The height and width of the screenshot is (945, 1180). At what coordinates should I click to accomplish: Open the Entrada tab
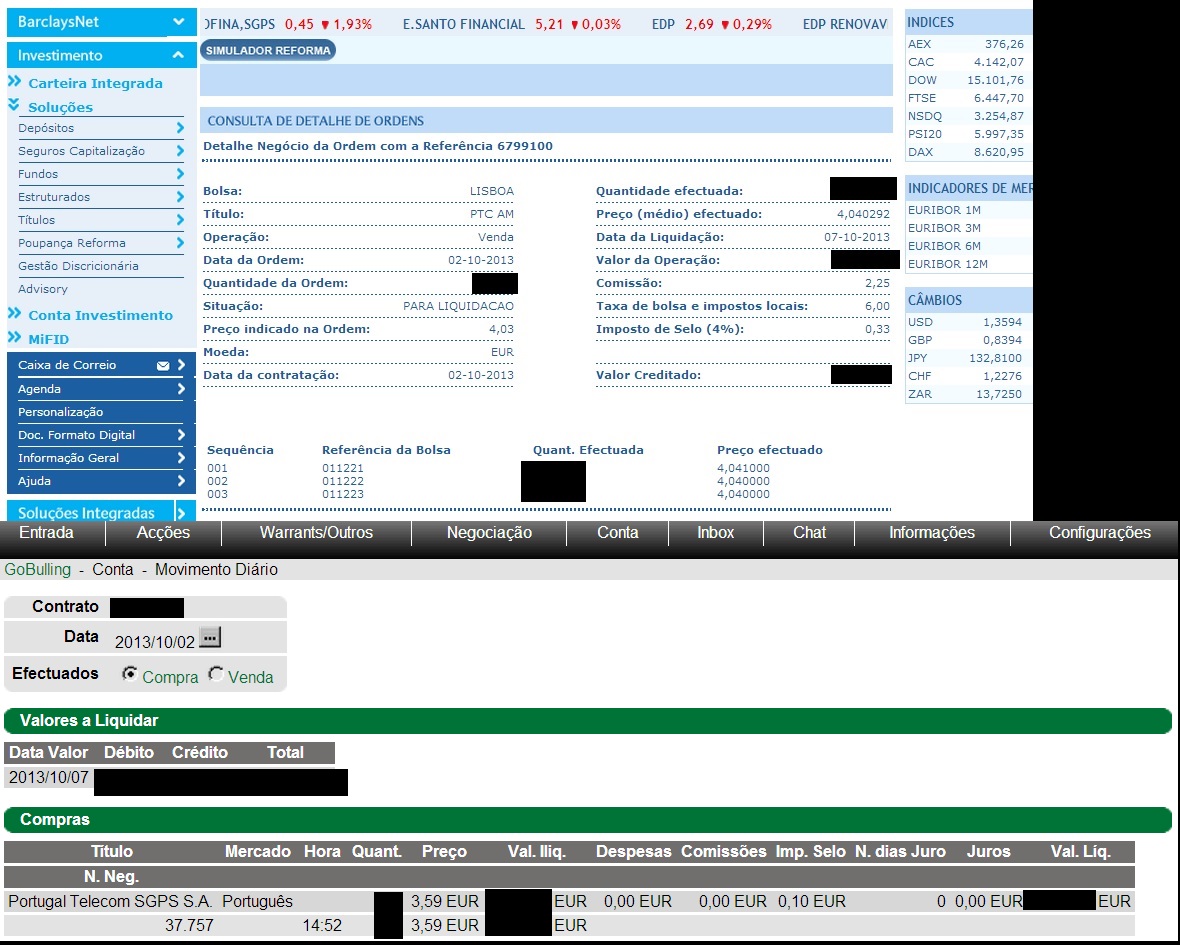click(47, 533)
